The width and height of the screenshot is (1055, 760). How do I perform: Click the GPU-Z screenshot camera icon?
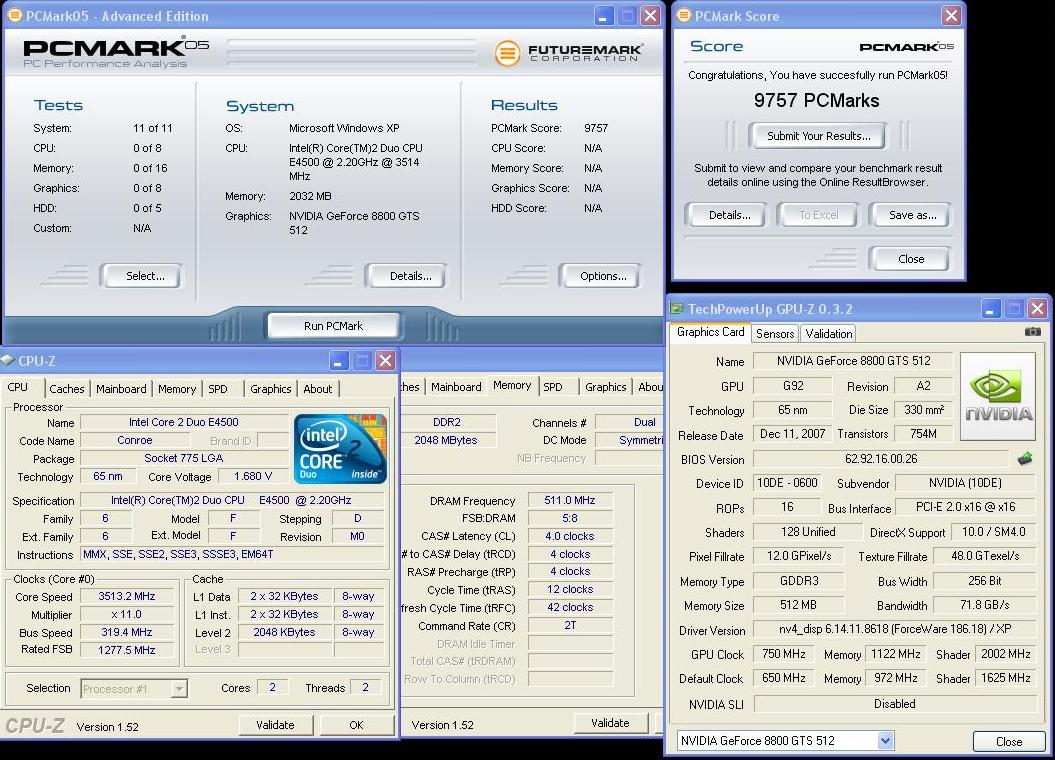point(1032,332)
